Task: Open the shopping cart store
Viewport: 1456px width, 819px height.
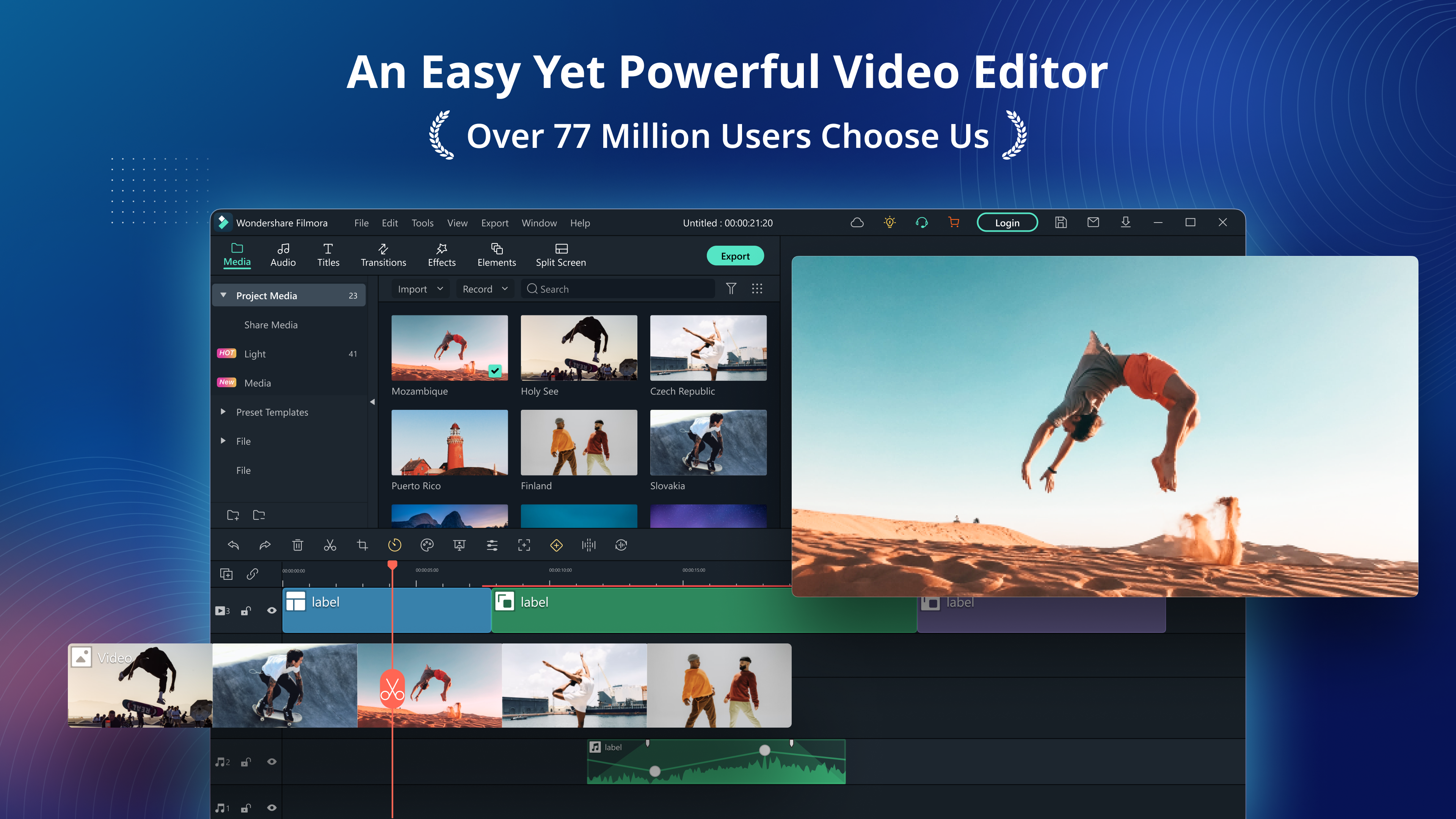Action: tap(954, 223)
